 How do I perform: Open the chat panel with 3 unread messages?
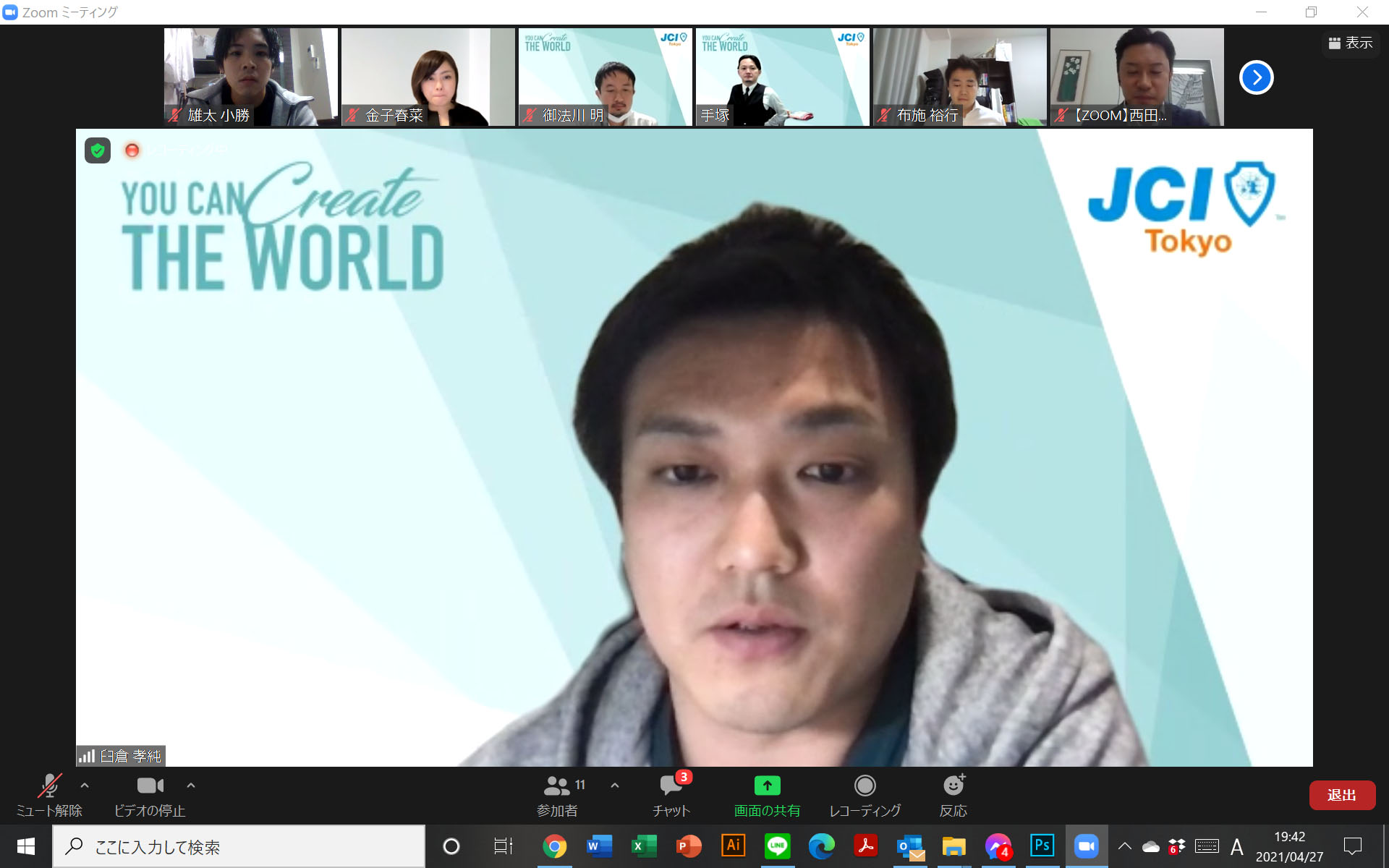click(671, 794)
